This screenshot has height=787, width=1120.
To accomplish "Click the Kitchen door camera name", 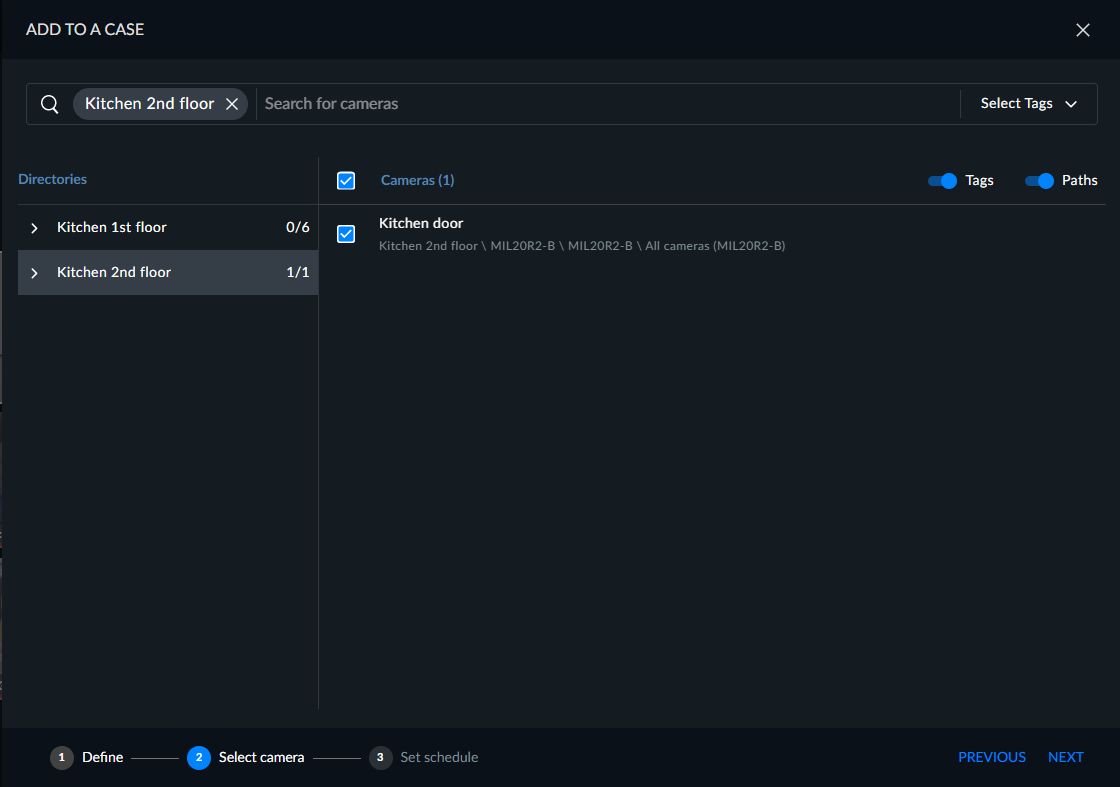I will 421,224.
